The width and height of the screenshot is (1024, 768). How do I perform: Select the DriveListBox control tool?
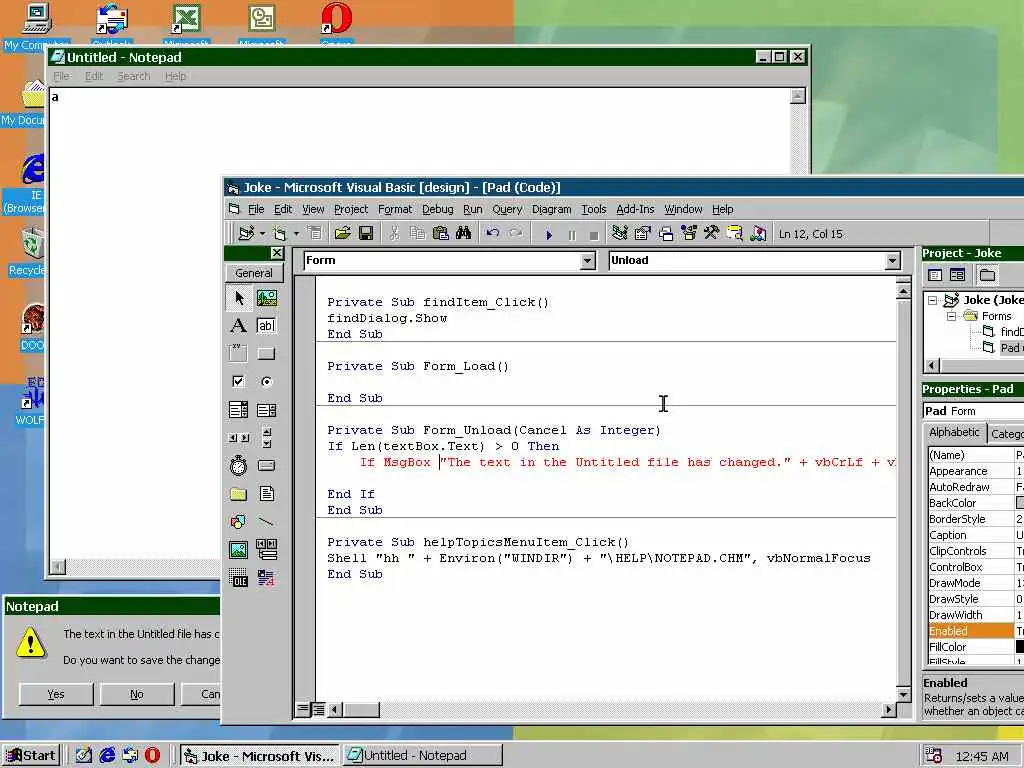click(266, 466)
